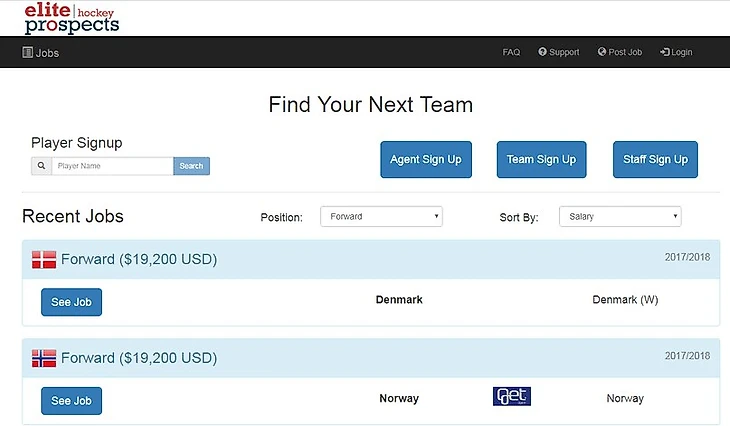Image resolution: width=730 pixels, height=426 pixels.
Task: Click the Player Signup label
Action: [77, 143]
